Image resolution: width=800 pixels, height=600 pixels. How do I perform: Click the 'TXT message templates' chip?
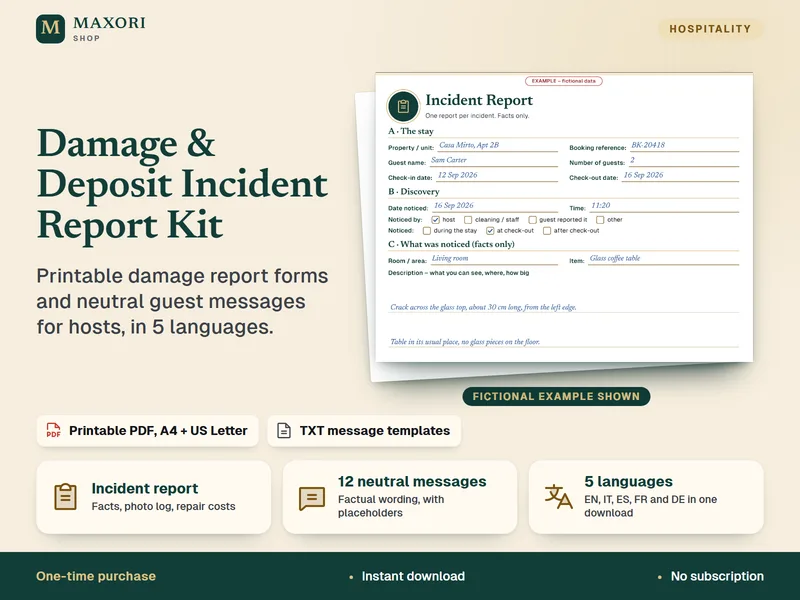(364, 431)
